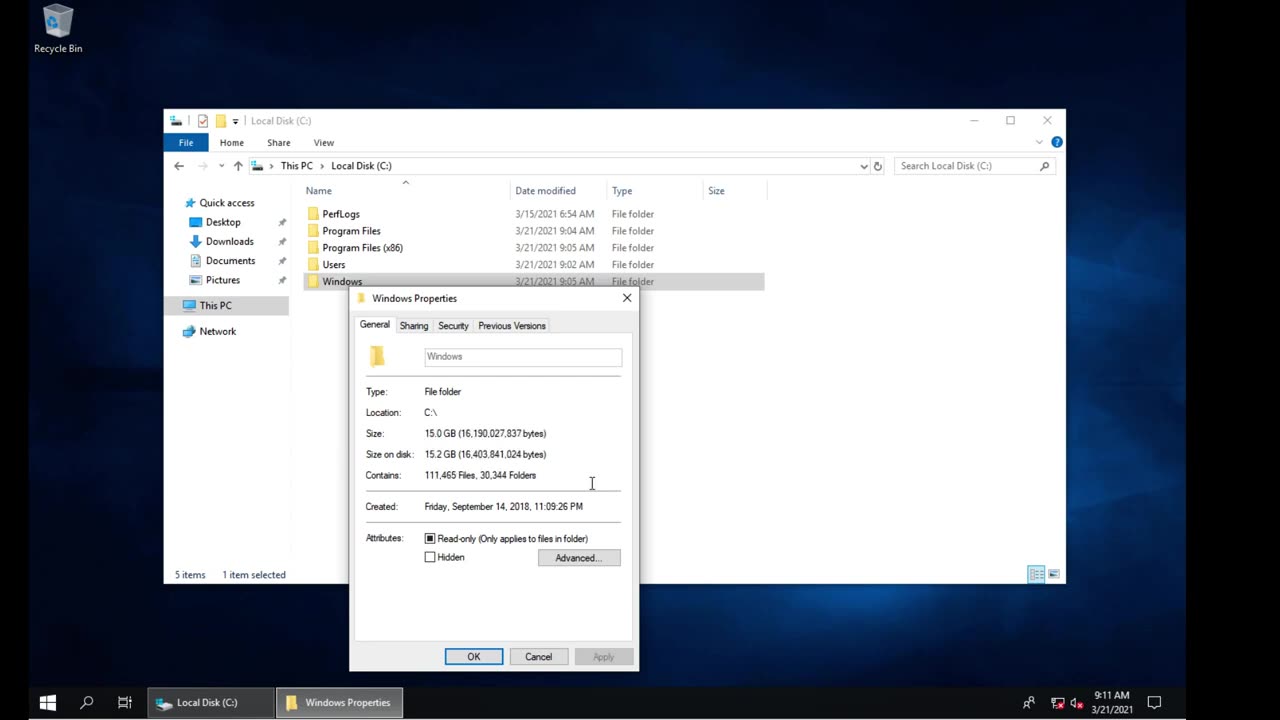This screenshot has width=1280, height=720.
Task: Open the People icon in taskbar
Action: (x=1029, y=703)
